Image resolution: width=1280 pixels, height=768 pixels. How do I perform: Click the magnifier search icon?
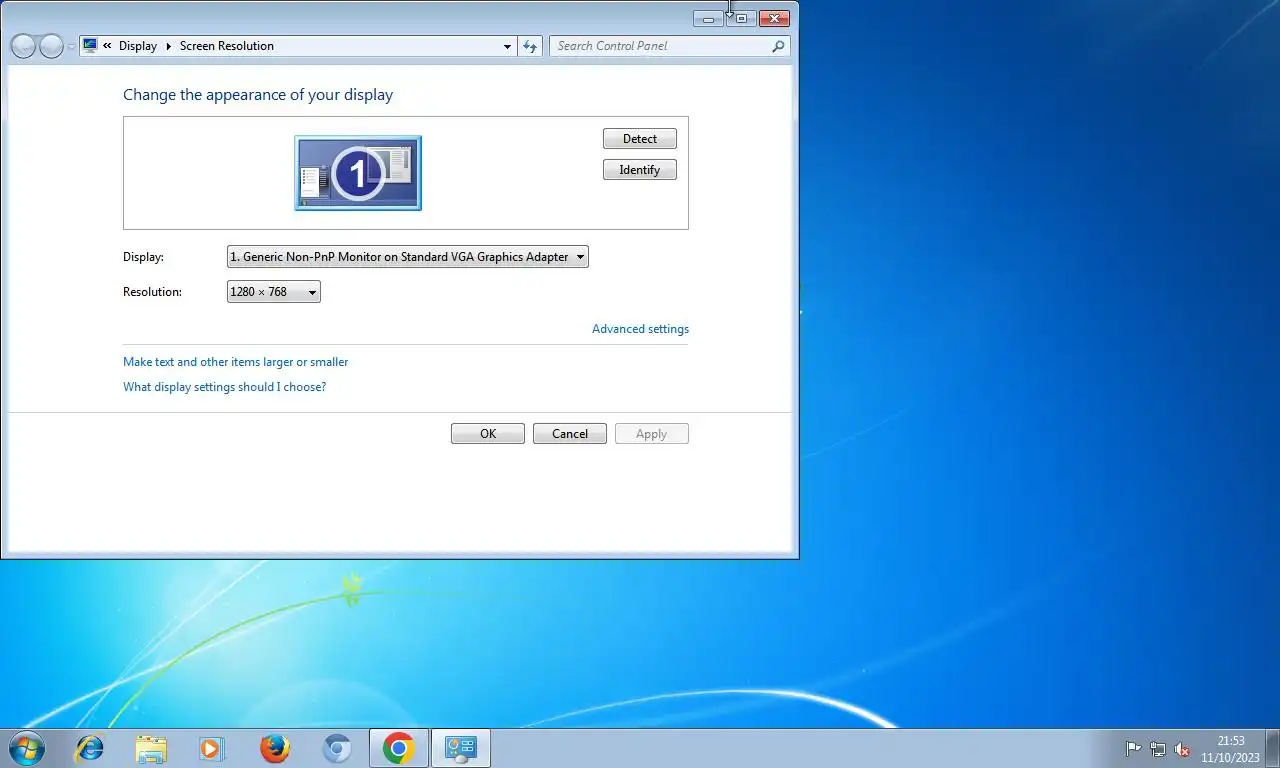(778, 46)
